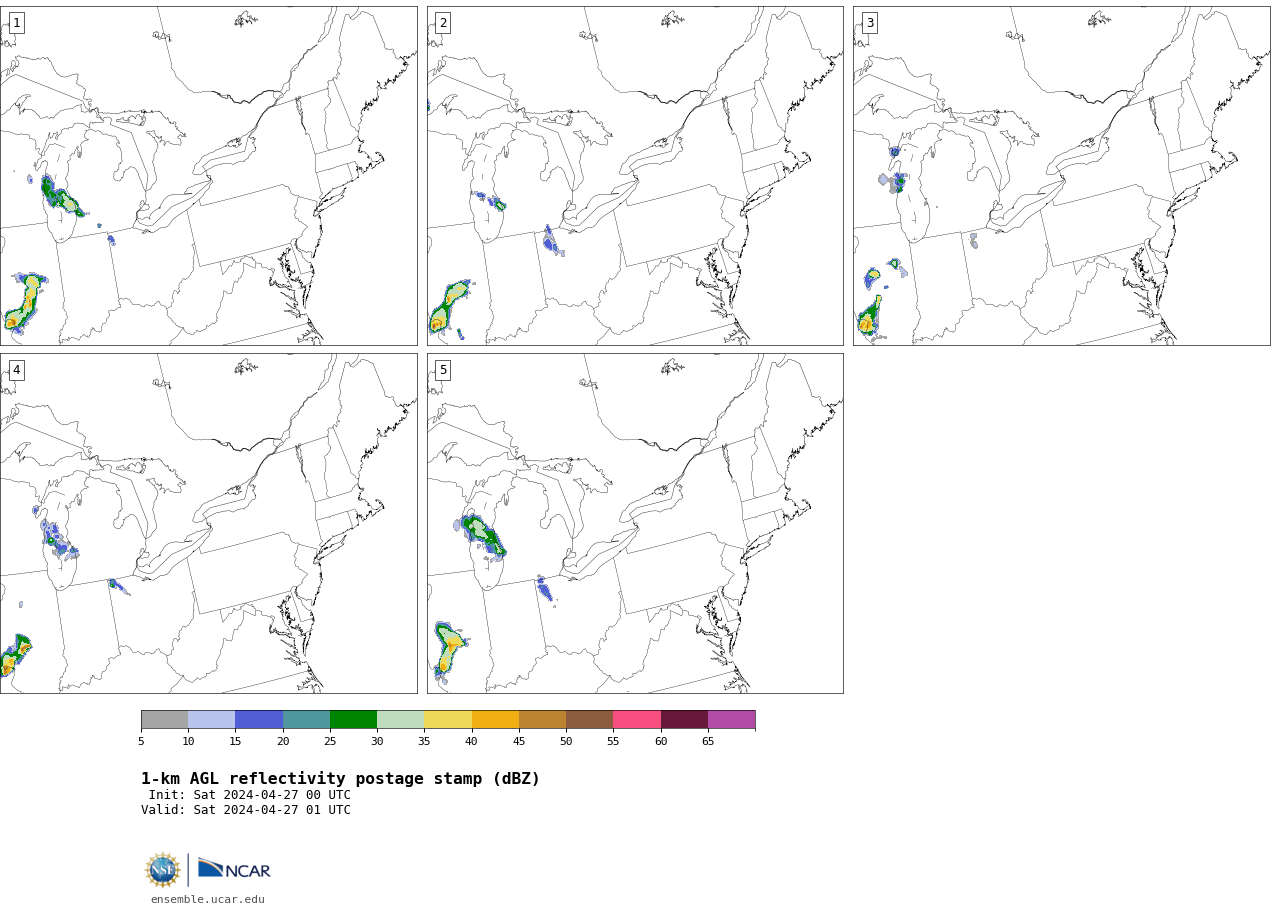The width and height of the screenshot is (1280, 910).
Task: Select the teal 20-25 dBZ swatch
Action: point(306,720)
